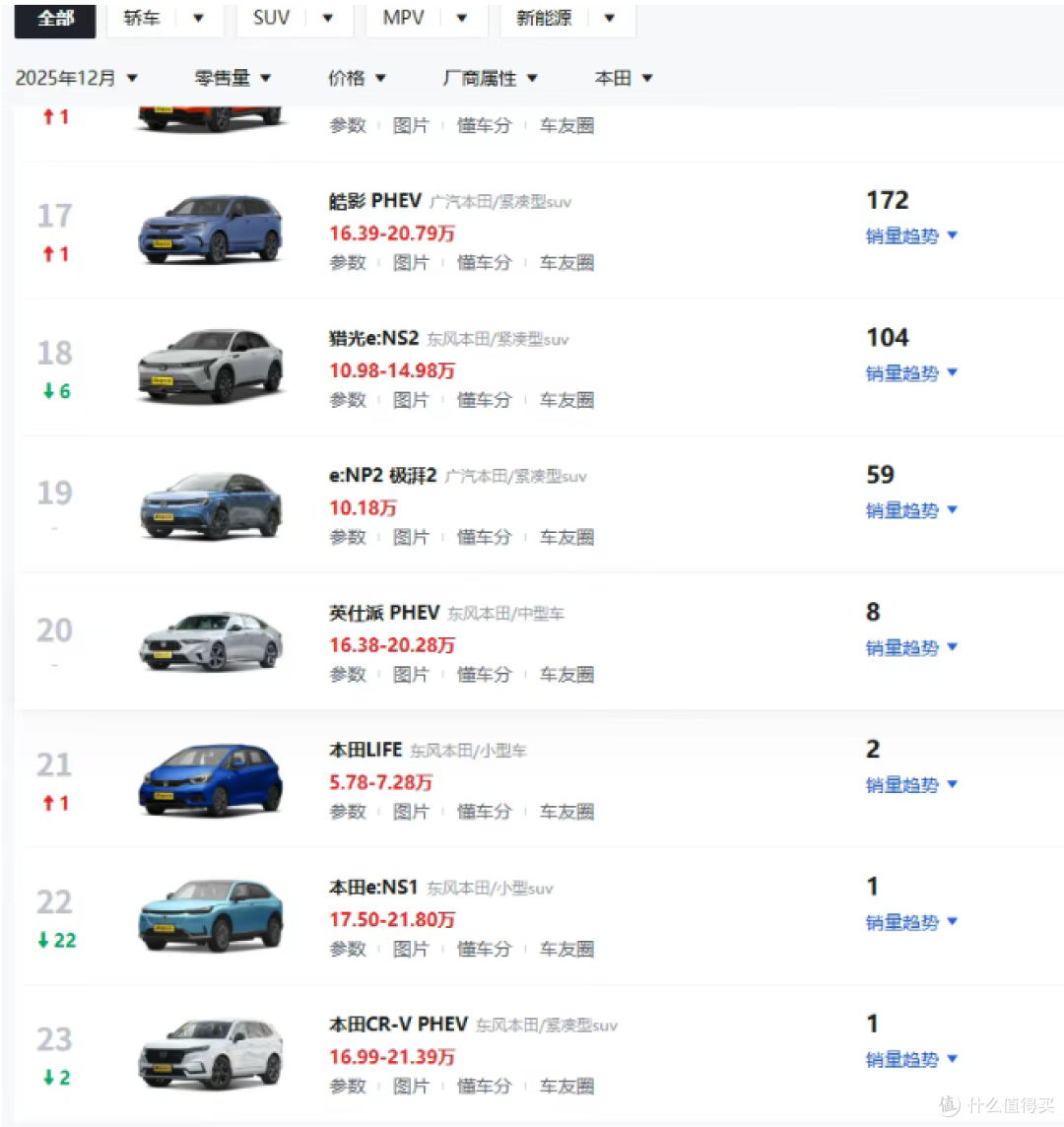Open the 本田LIFE model title
This screenshot has width=1064, height=1127.
pyautogui.click(x=366, y=750)
